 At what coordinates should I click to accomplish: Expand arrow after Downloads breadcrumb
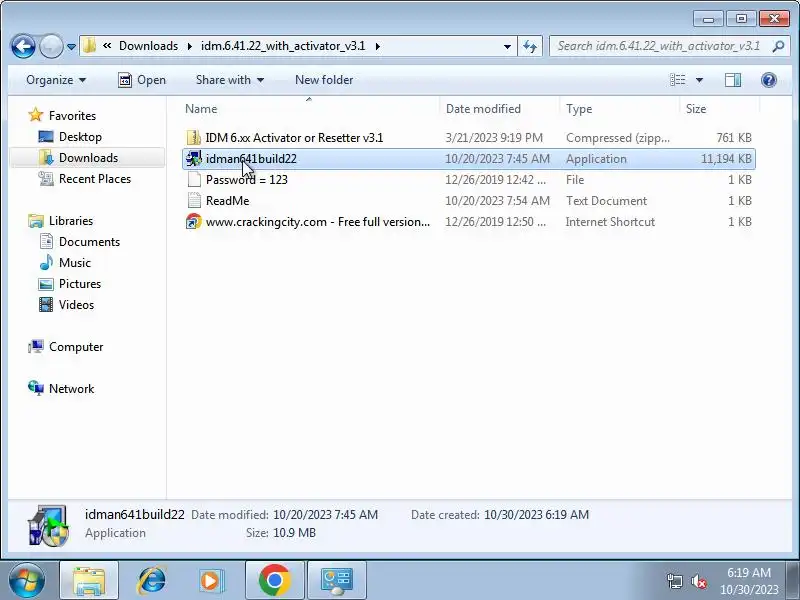(x=190, y=46)
